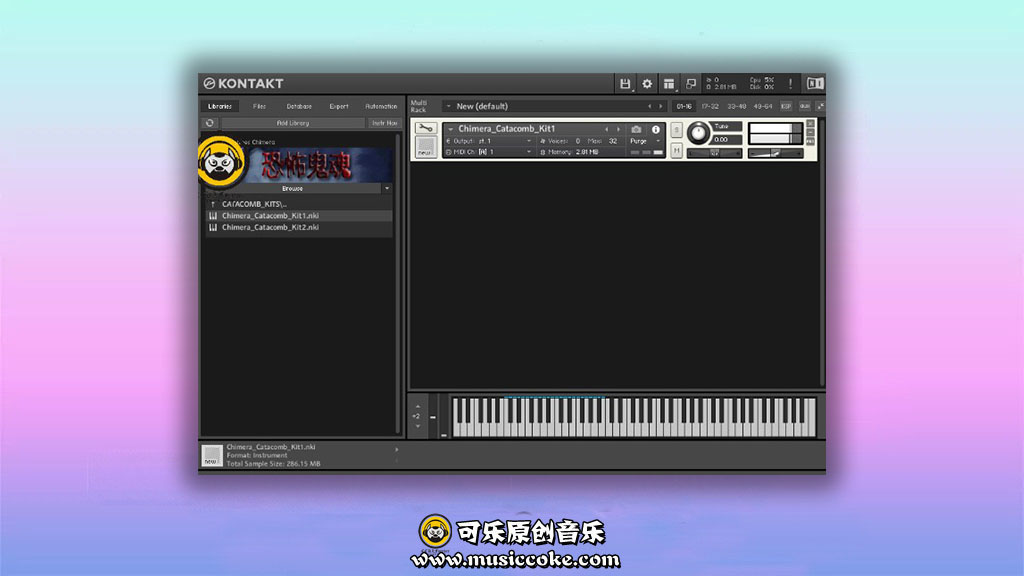Go to previous multi preset arrow
This screenshot has width=1024, height=576.
[x=649, y=106]
